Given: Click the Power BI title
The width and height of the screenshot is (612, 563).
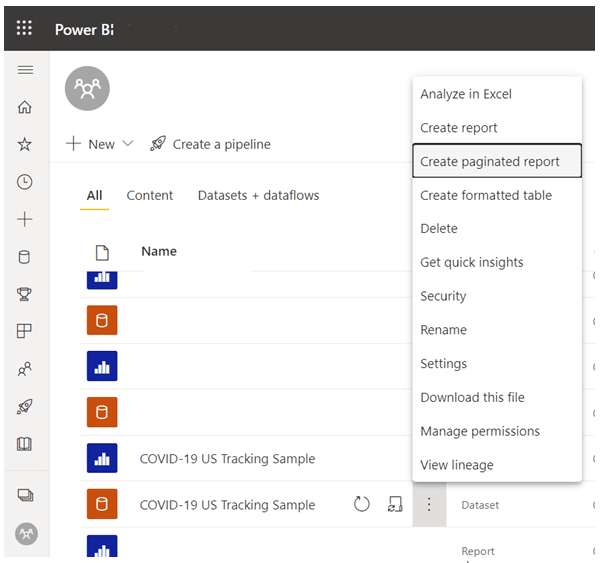Looking at the screenshot, I should 84,30.
